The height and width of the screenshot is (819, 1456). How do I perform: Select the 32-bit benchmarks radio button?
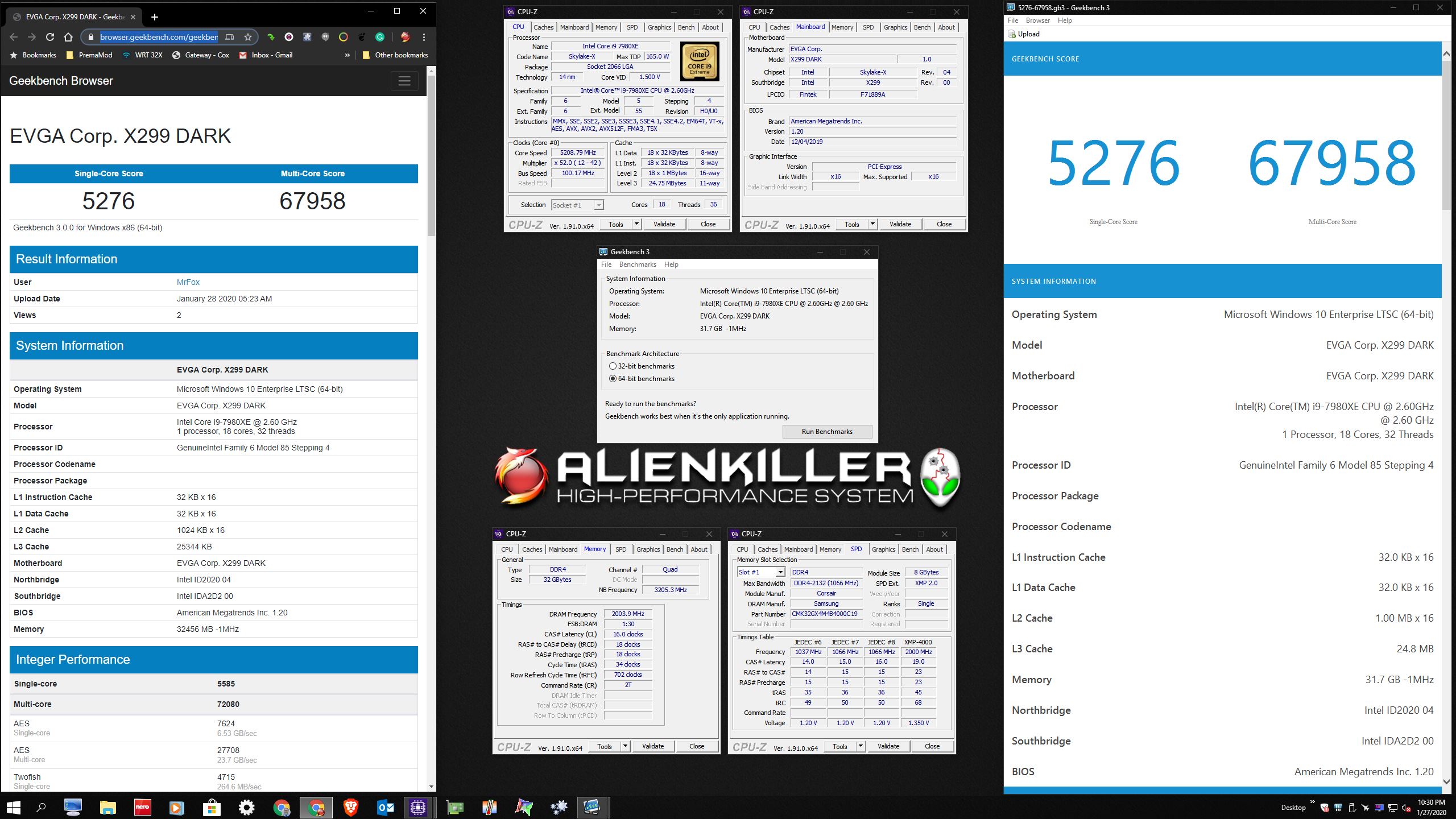point(613,366)
